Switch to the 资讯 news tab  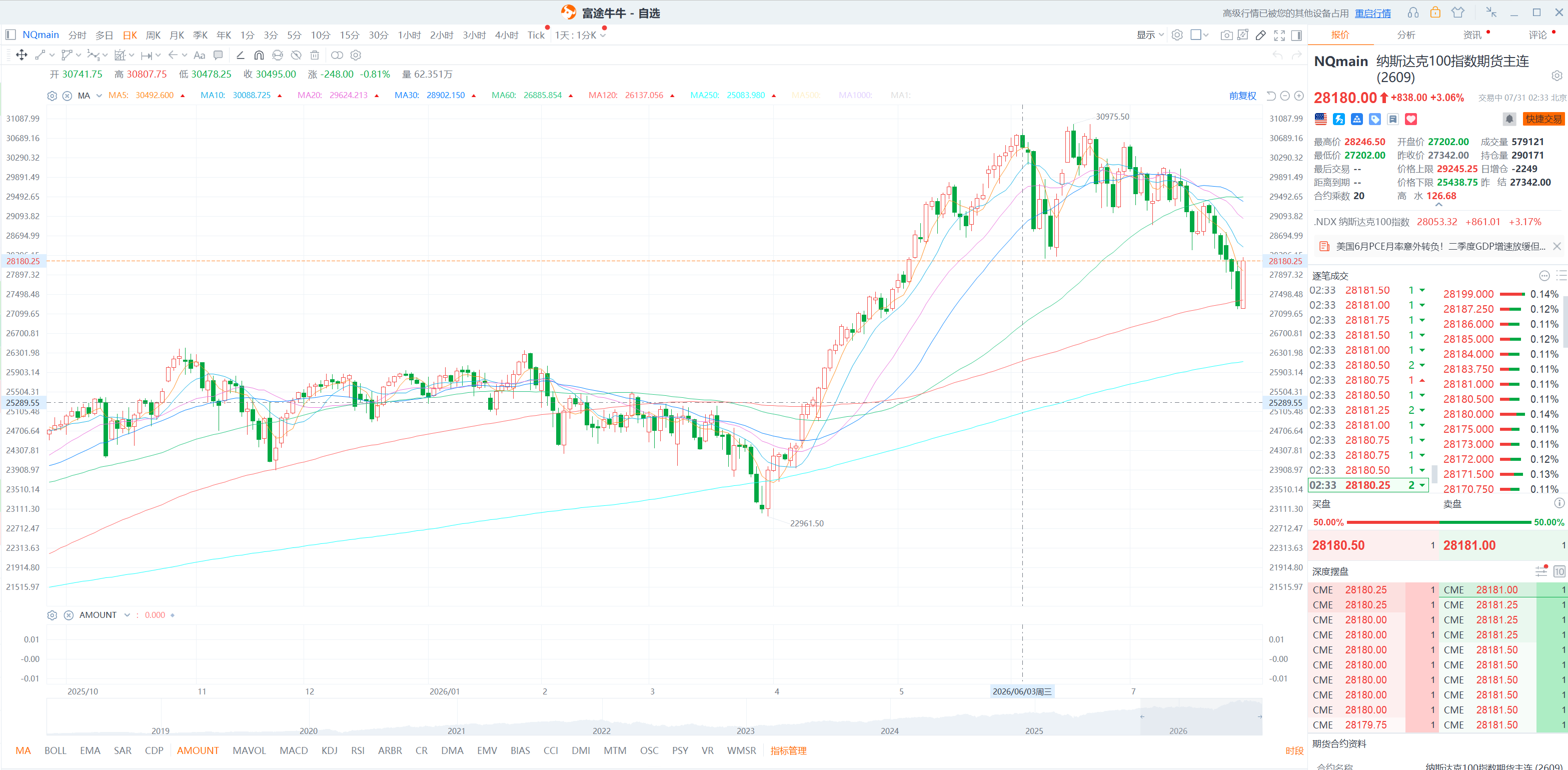click(1472, 36)
